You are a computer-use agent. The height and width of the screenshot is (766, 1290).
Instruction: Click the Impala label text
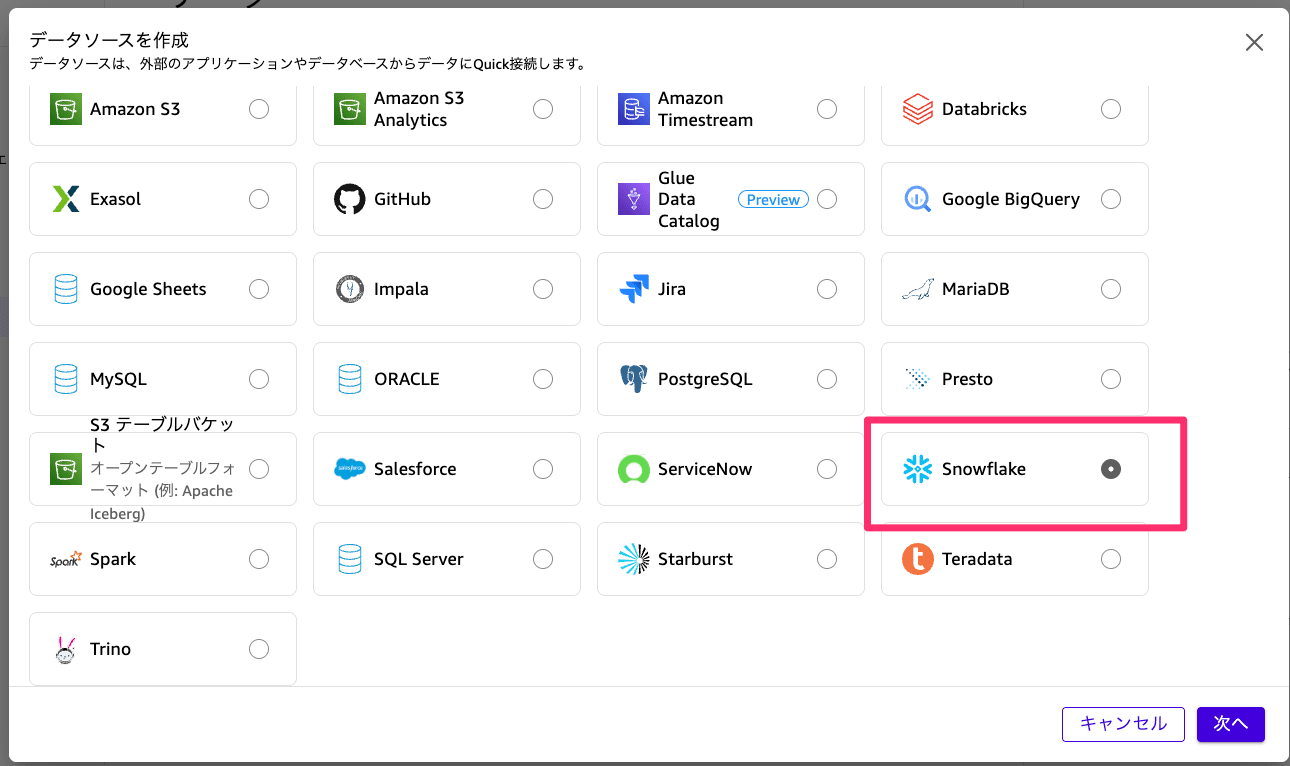point(401,289)
